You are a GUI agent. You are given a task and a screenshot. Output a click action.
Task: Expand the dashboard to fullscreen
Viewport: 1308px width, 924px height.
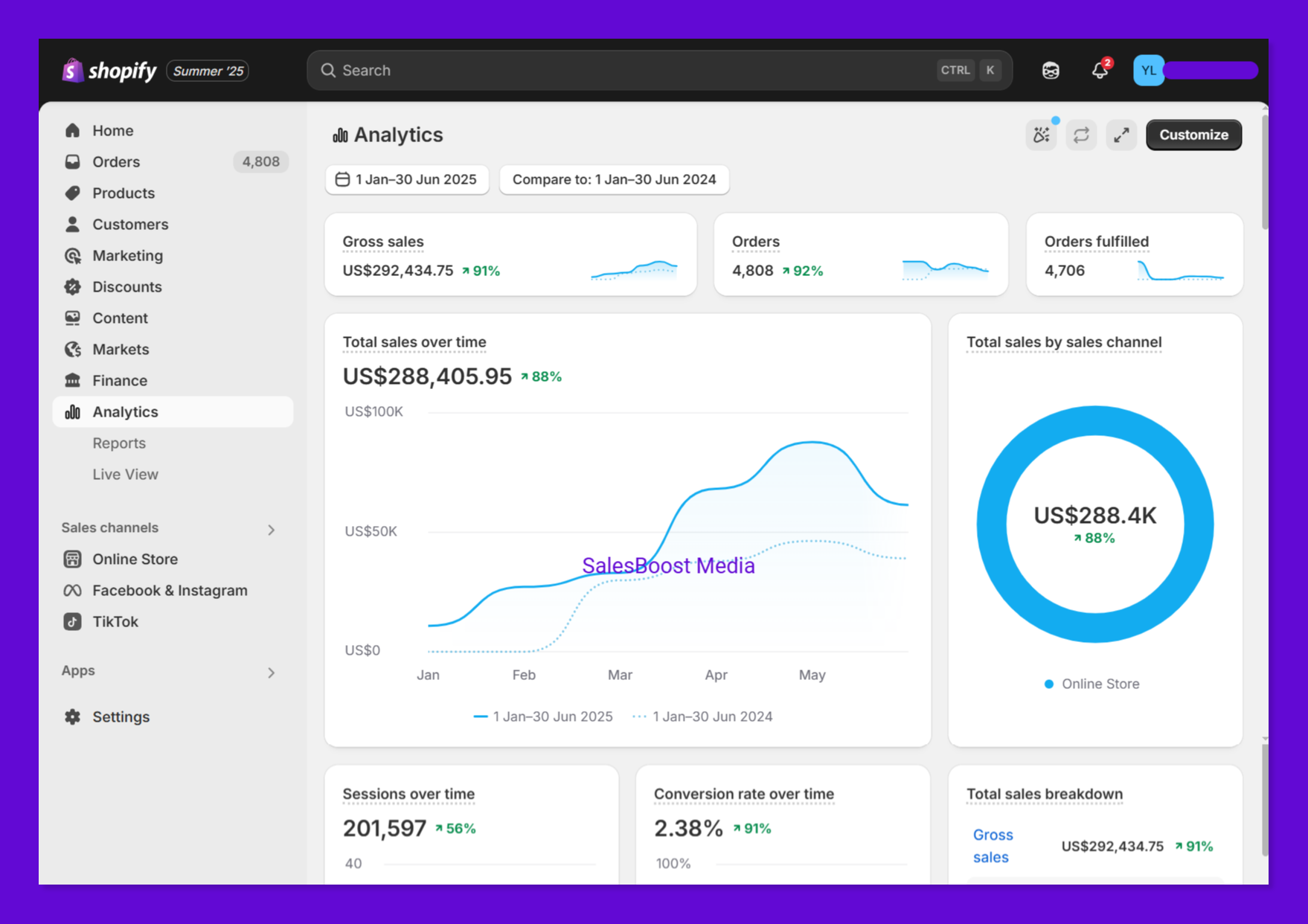click(1121, 135)
